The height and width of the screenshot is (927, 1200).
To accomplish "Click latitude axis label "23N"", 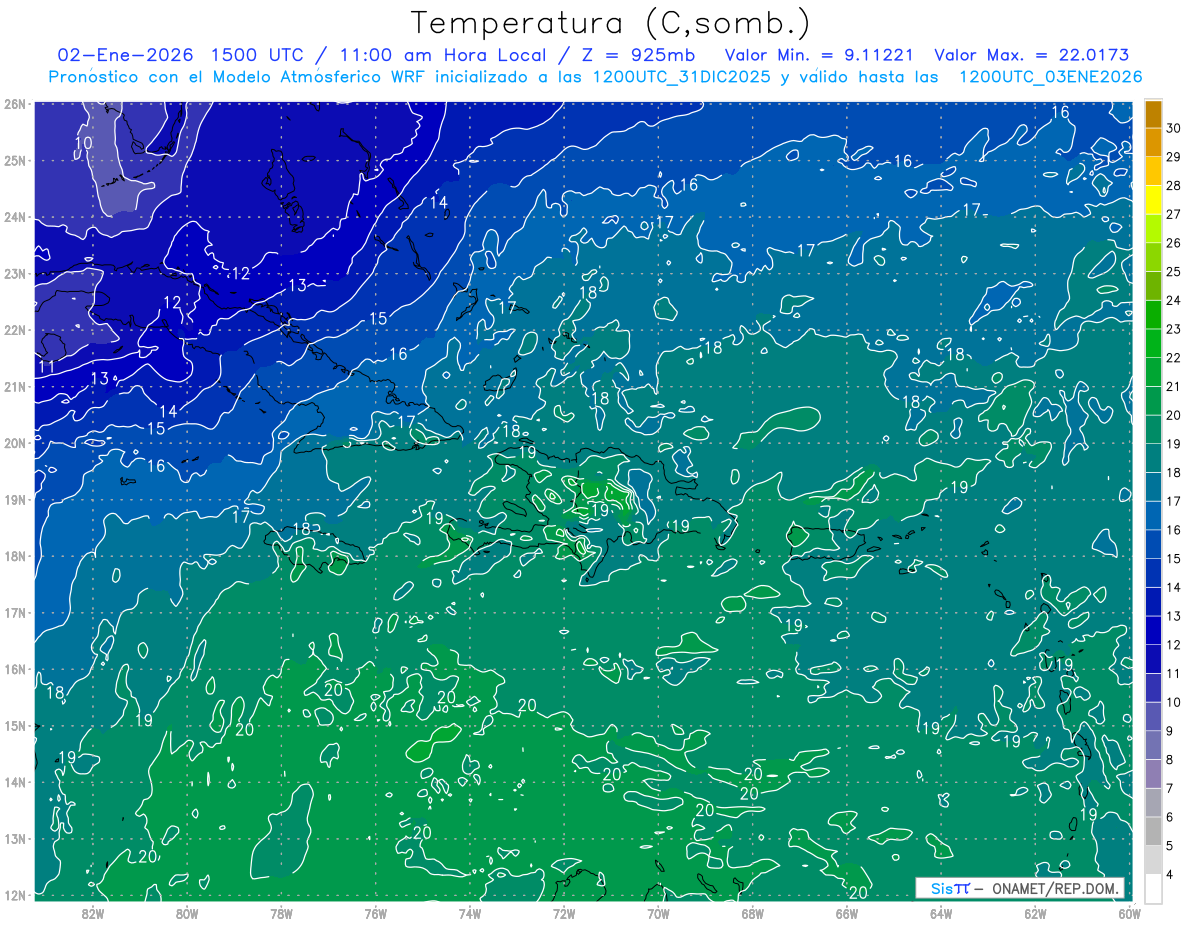I will coord(14,274).
